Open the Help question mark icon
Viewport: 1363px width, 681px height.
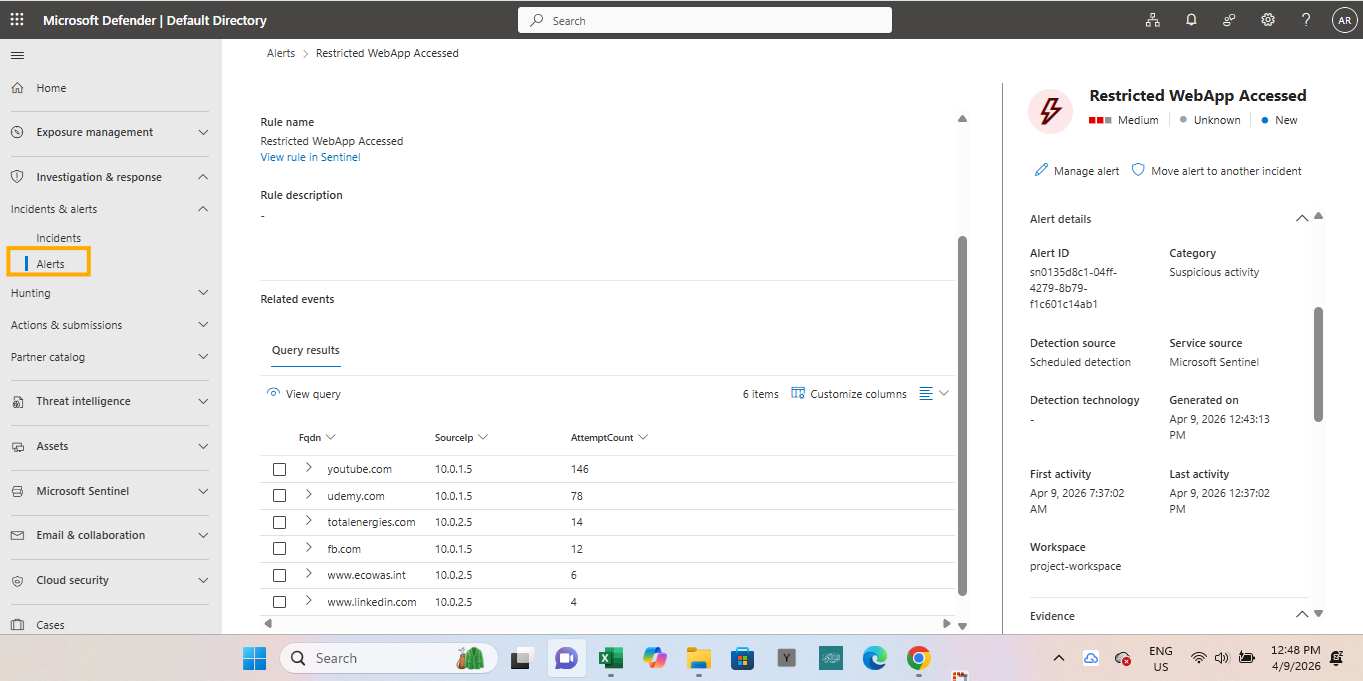pyautogui.click(x=1306, y=20)
